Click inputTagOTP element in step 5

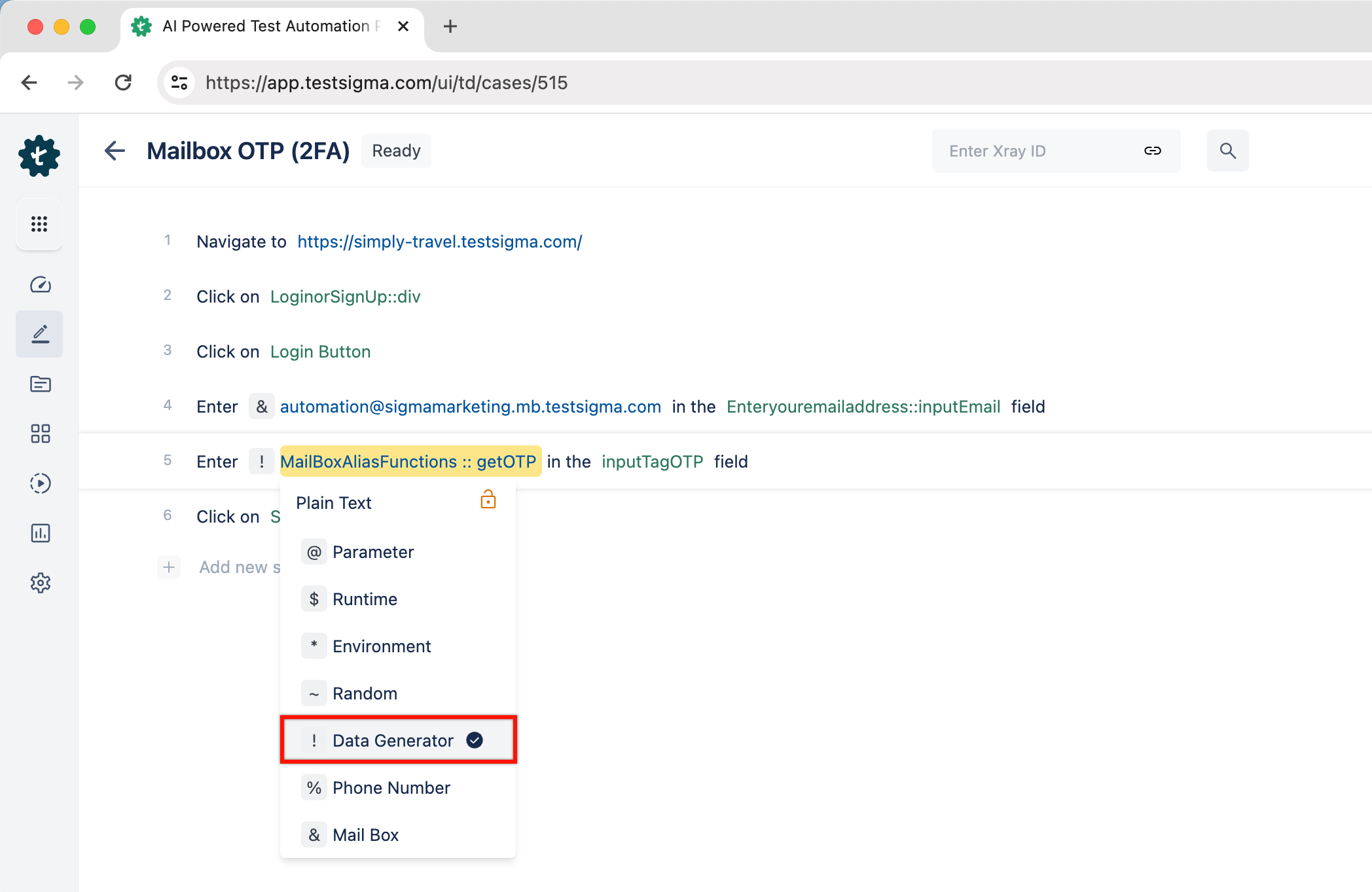(x=652, y=462)
